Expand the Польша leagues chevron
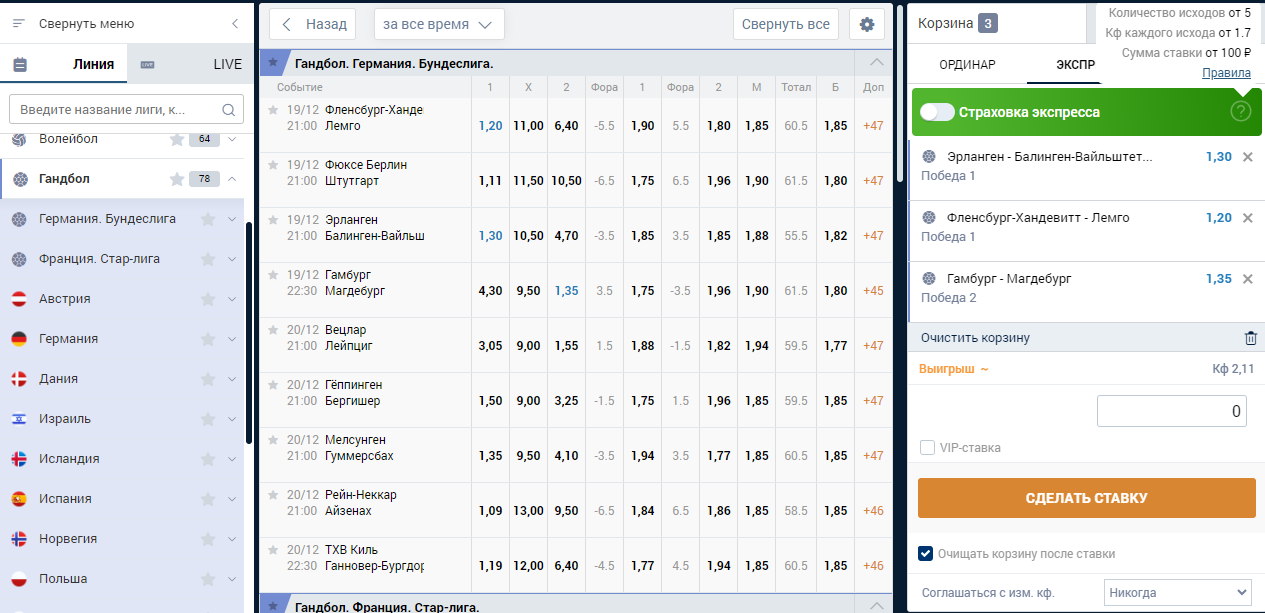1265x613 pixels. (232, 579)
